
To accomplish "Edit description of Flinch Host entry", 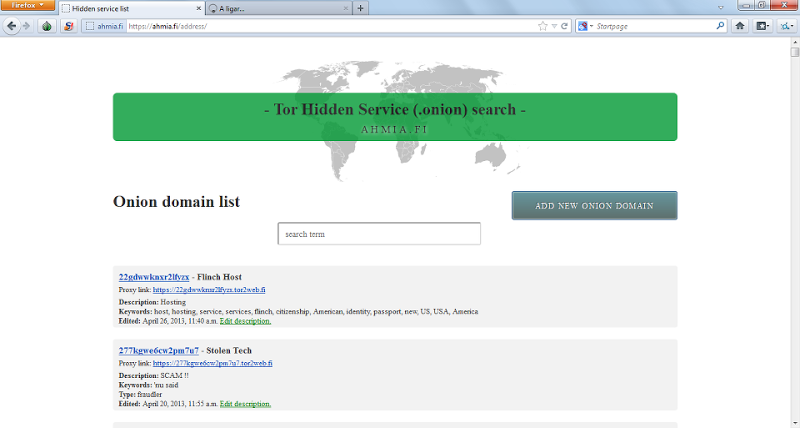I will pos(245,321).
